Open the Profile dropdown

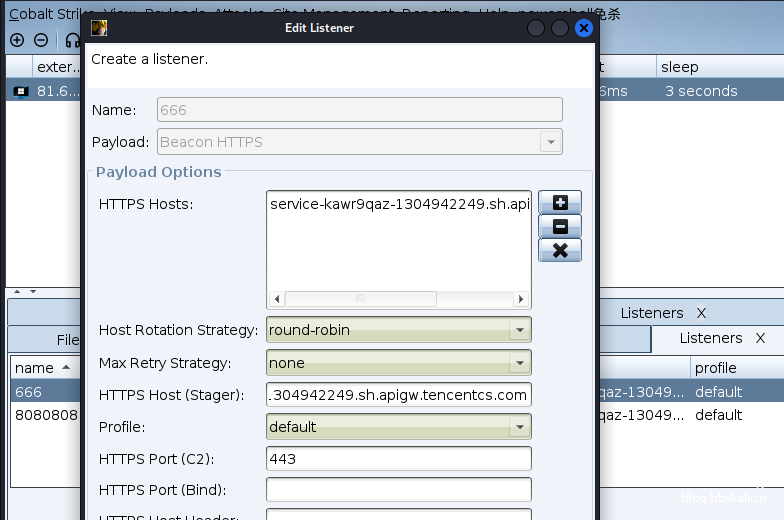(520, 427)
